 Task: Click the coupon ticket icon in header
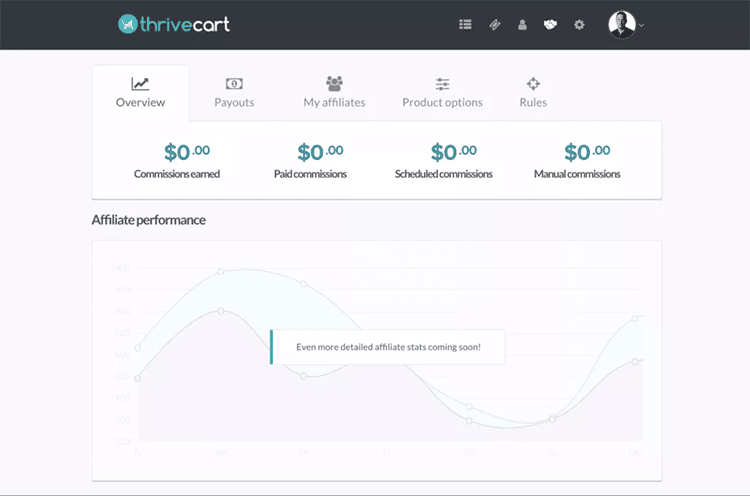pyautogui.click(x=494, y=24)
